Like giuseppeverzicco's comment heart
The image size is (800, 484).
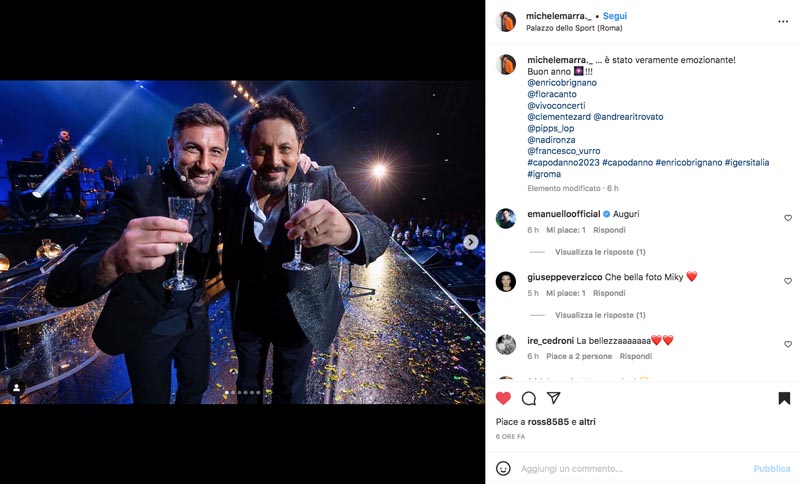(x=788, y=281)
